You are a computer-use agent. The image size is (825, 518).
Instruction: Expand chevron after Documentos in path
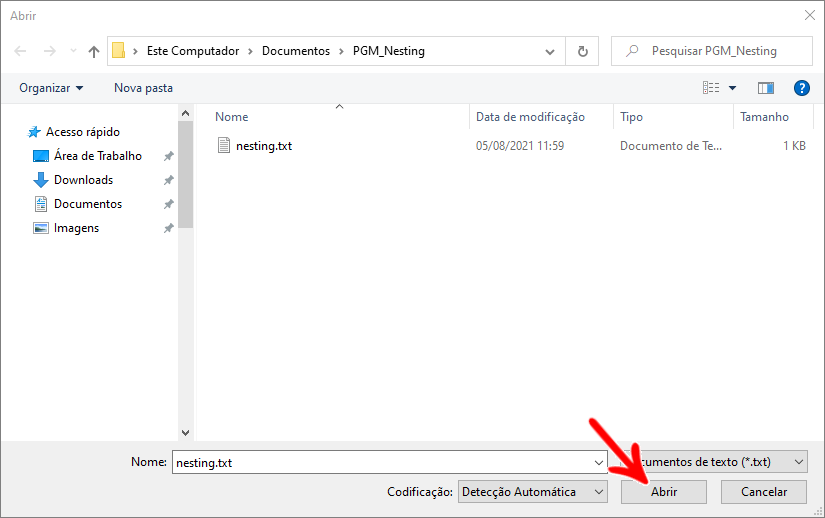pos(341,52)
